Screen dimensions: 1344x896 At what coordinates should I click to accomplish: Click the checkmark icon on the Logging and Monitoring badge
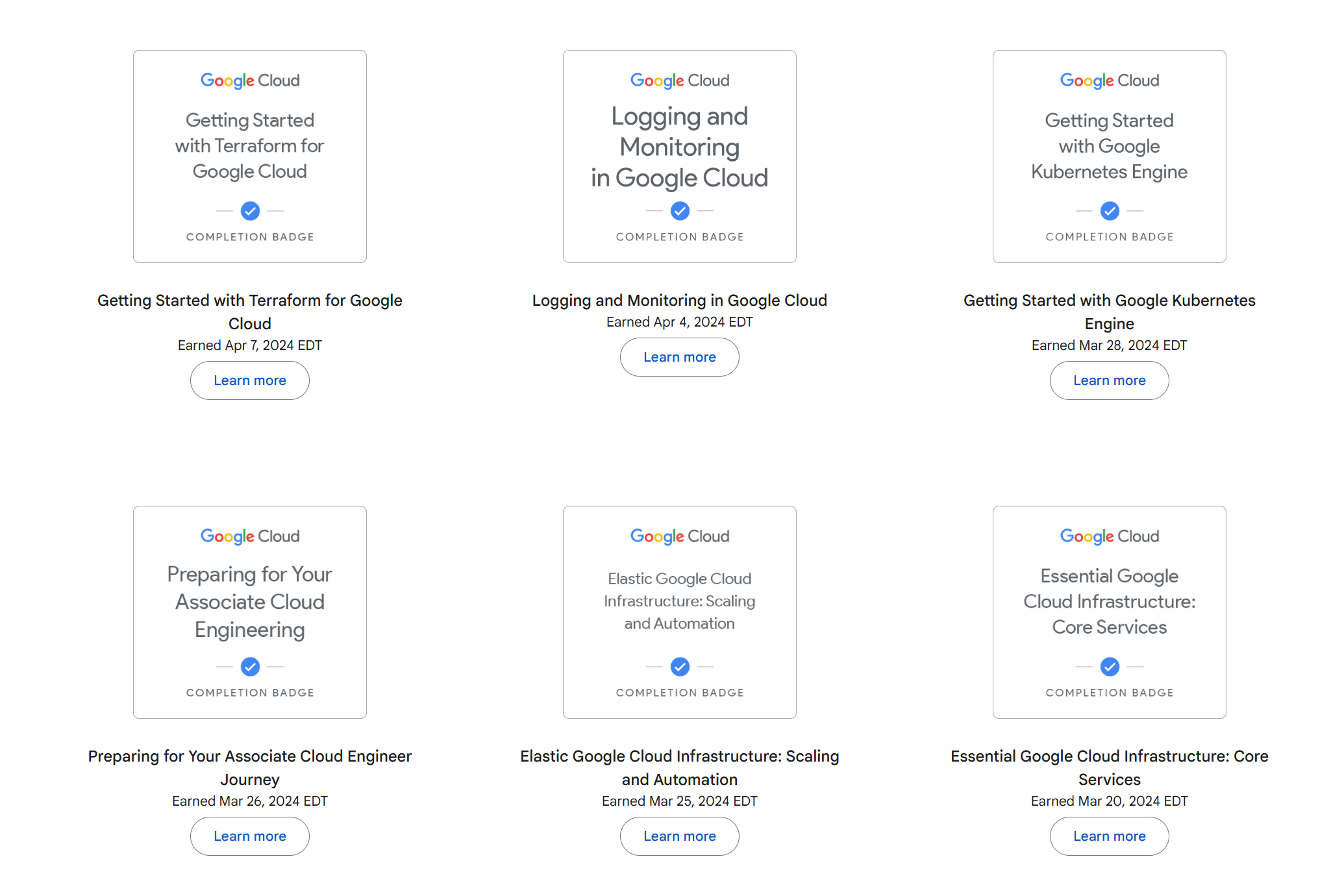pyautogui.click(x=680, y=211)
